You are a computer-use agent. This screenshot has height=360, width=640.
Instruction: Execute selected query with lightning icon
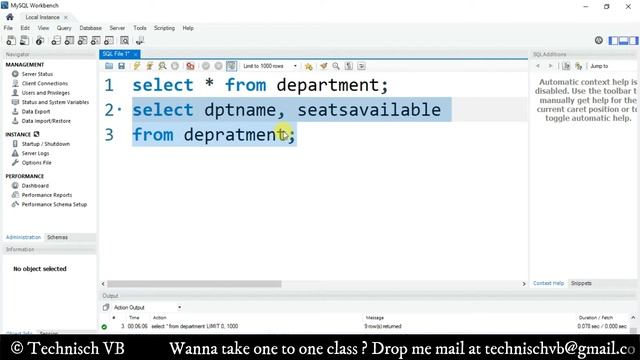point(137,66)
